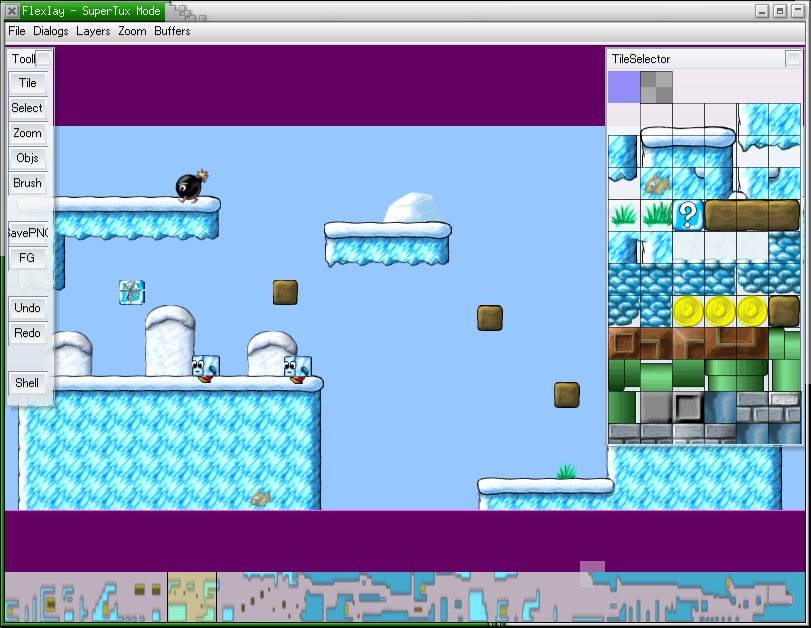Viewport: 811px width, 628px height.
Task: Click the grass tuft on lower ledge
Action: [x=566, y=472]
